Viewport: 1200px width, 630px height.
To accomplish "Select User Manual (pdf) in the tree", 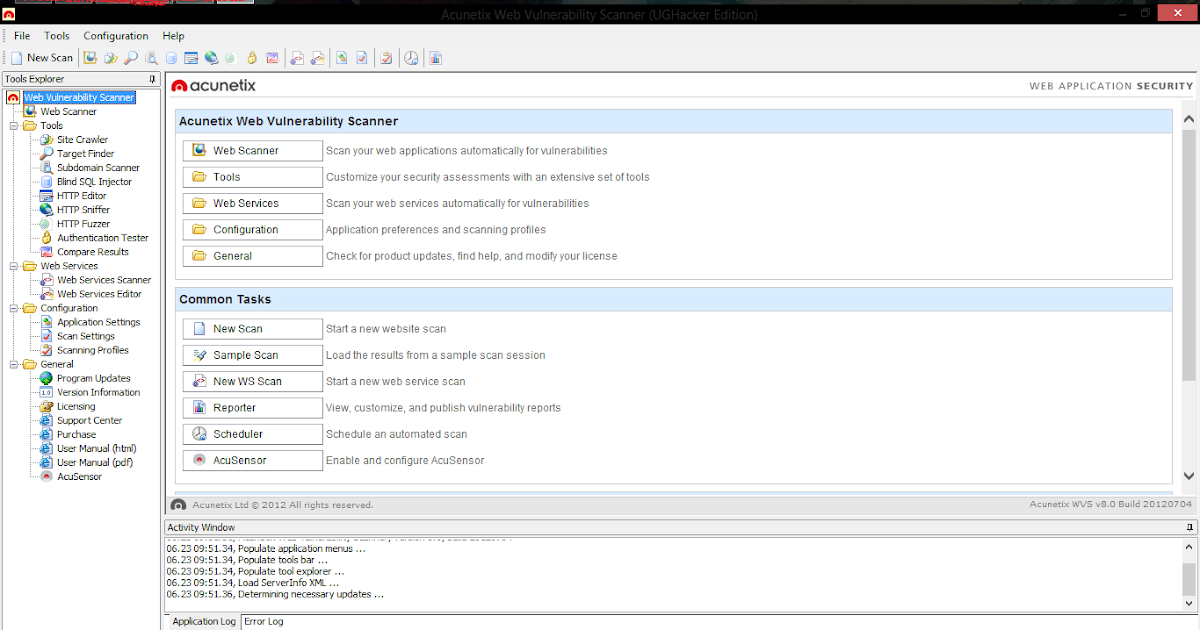I will pyautogui.click(x=95, y=462).
